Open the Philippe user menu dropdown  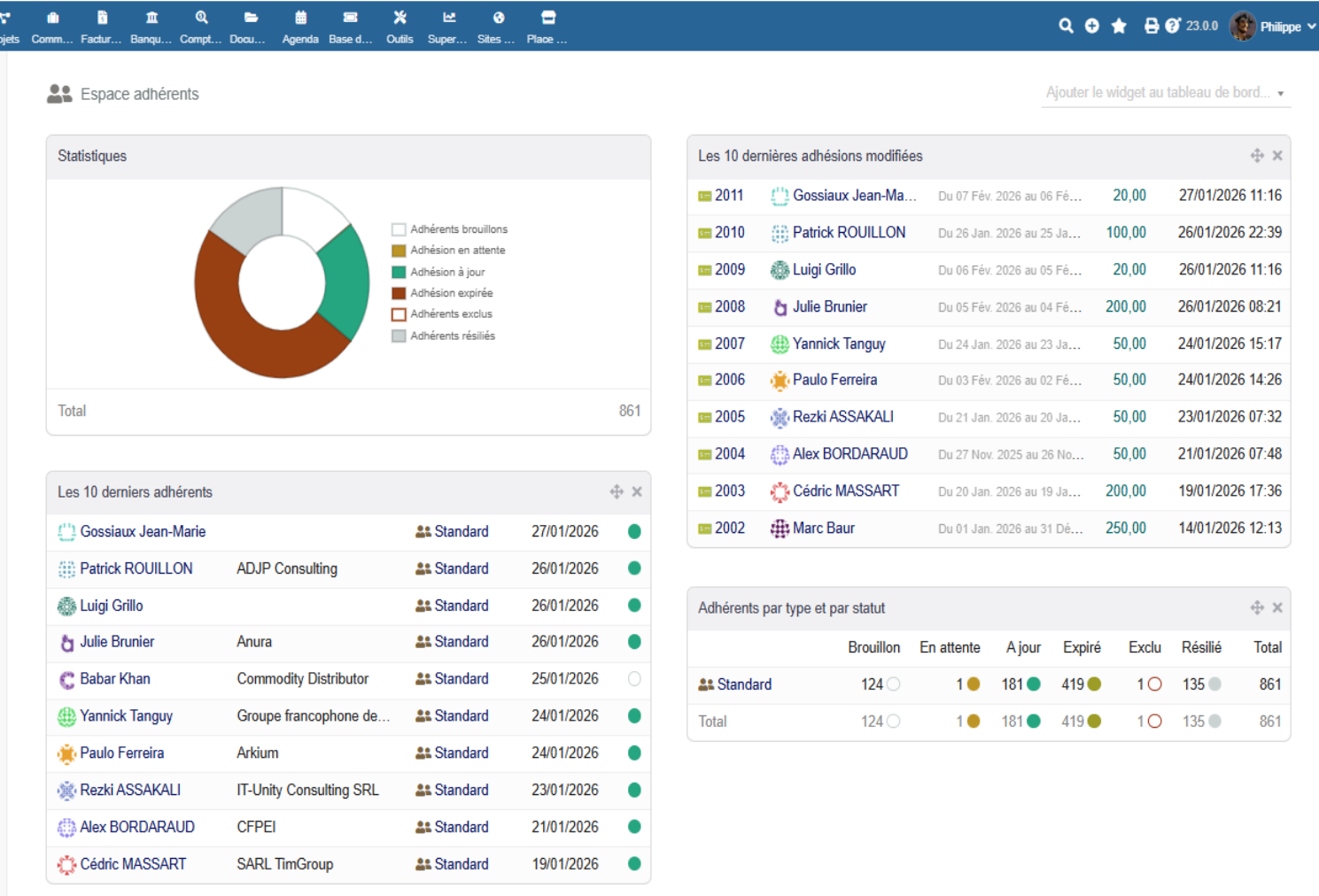[1273, 27]
